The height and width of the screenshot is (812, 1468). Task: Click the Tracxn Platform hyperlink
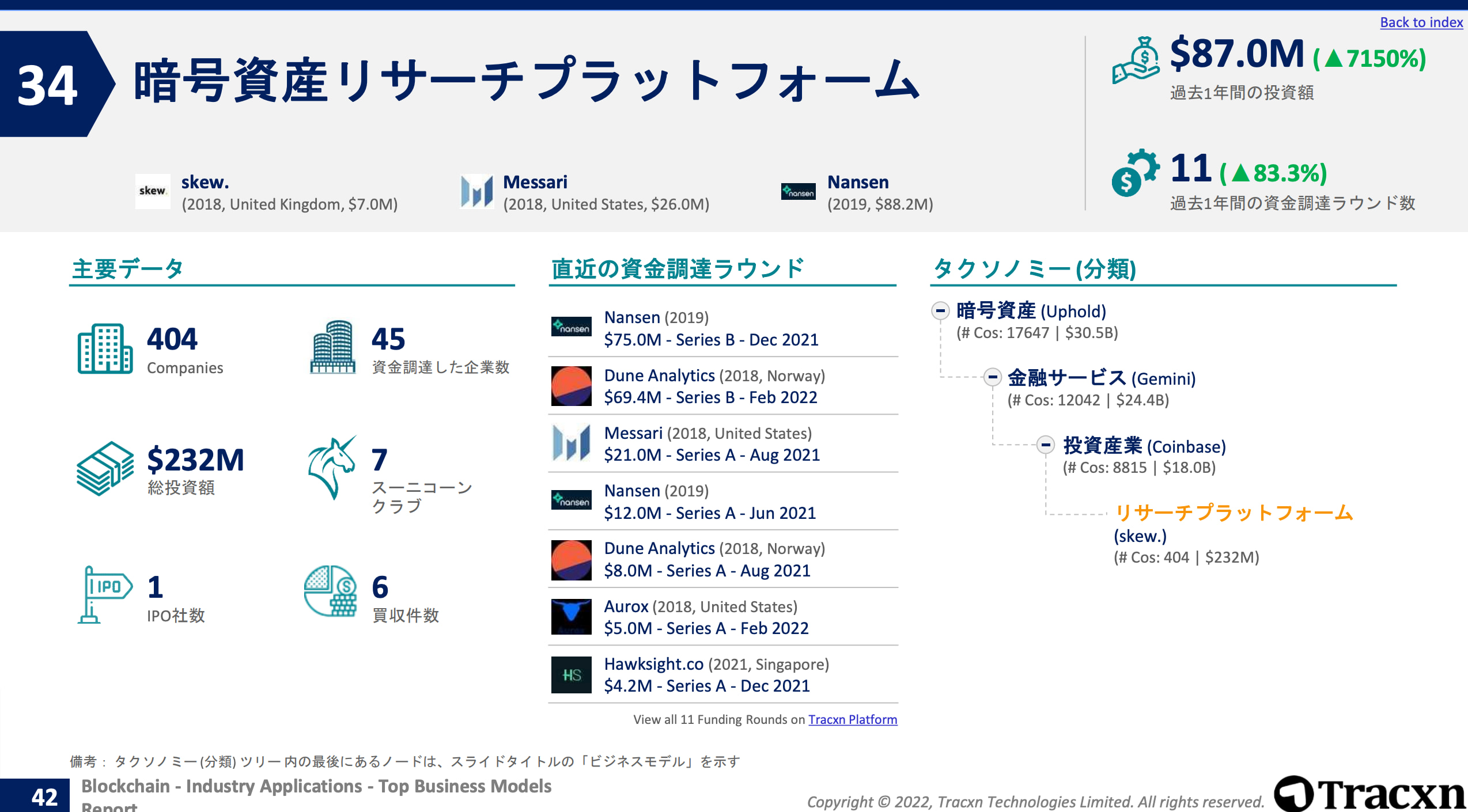point(853,719)
